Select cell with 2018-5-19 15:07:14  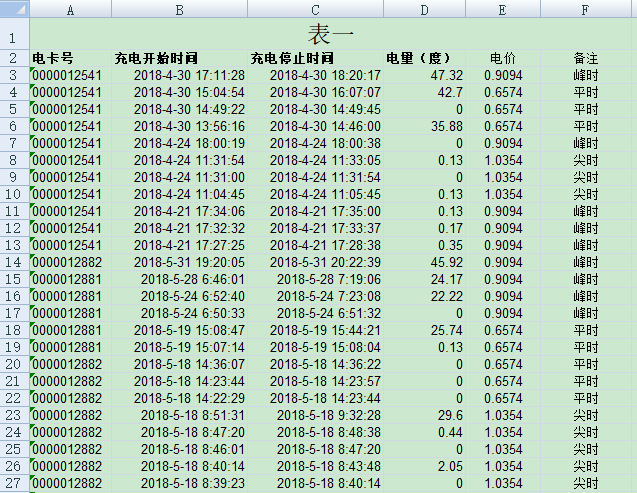(x=179, y=347)
